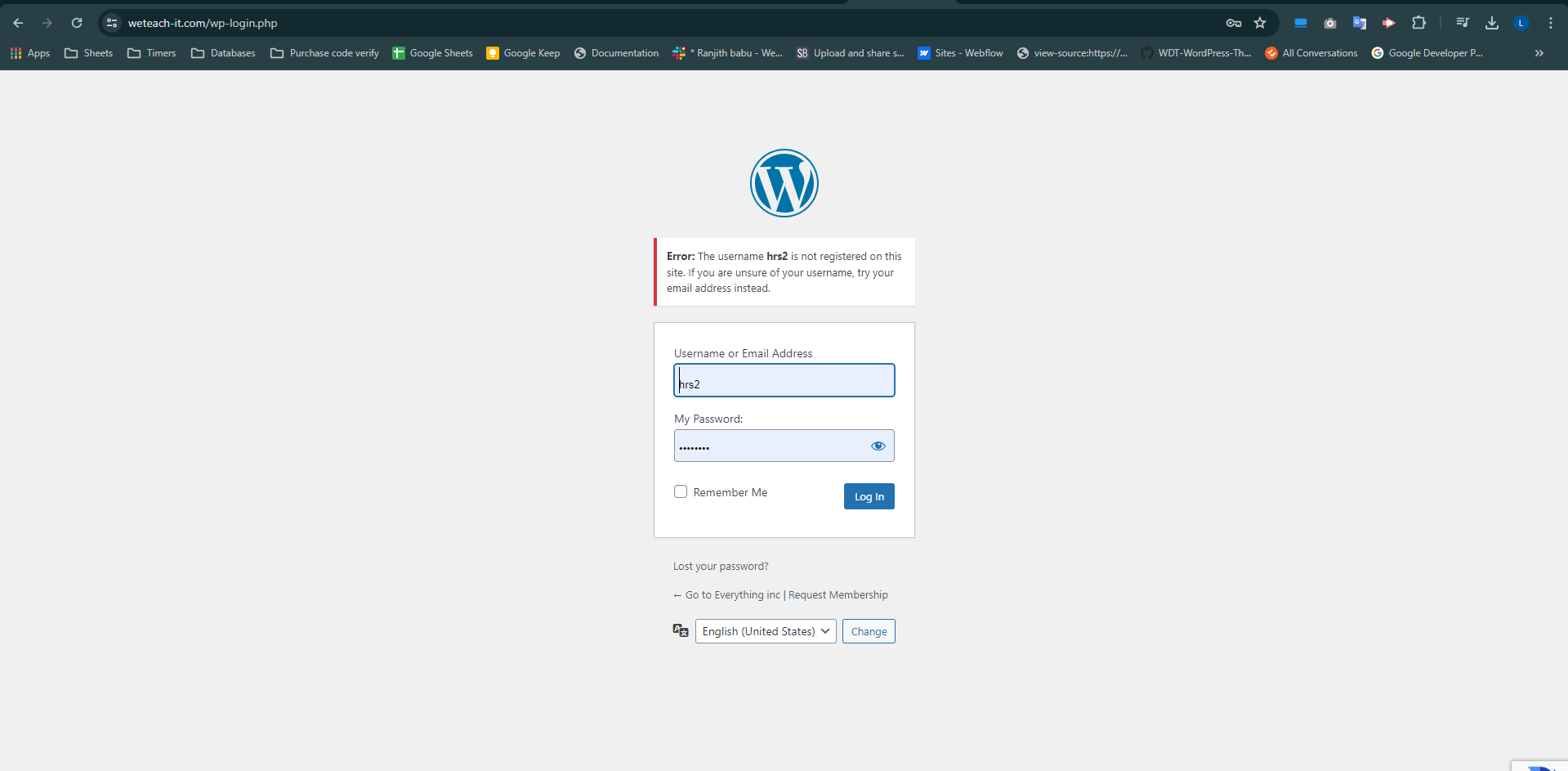
Task: Open the Google Developer bookmark
Action: coord(1427,53)
